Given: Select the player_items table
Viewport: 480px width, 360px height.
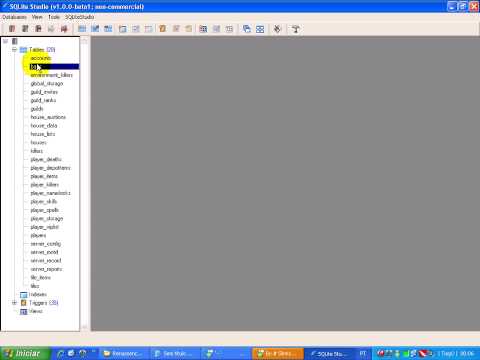Looking at the screenshot, I should [x=44, y=176].
